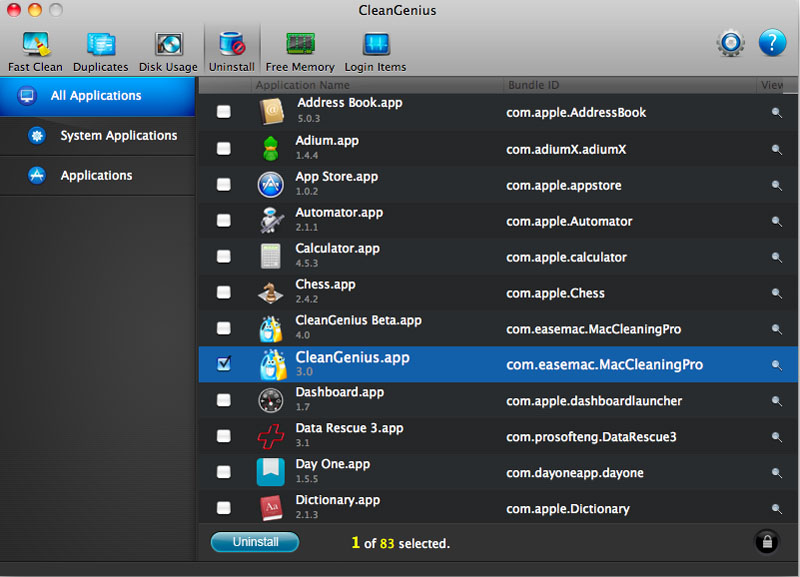View Day One.app with its magnifier icon
The width and height of the screenshot is (800, 577).
(x=777, y=473)
